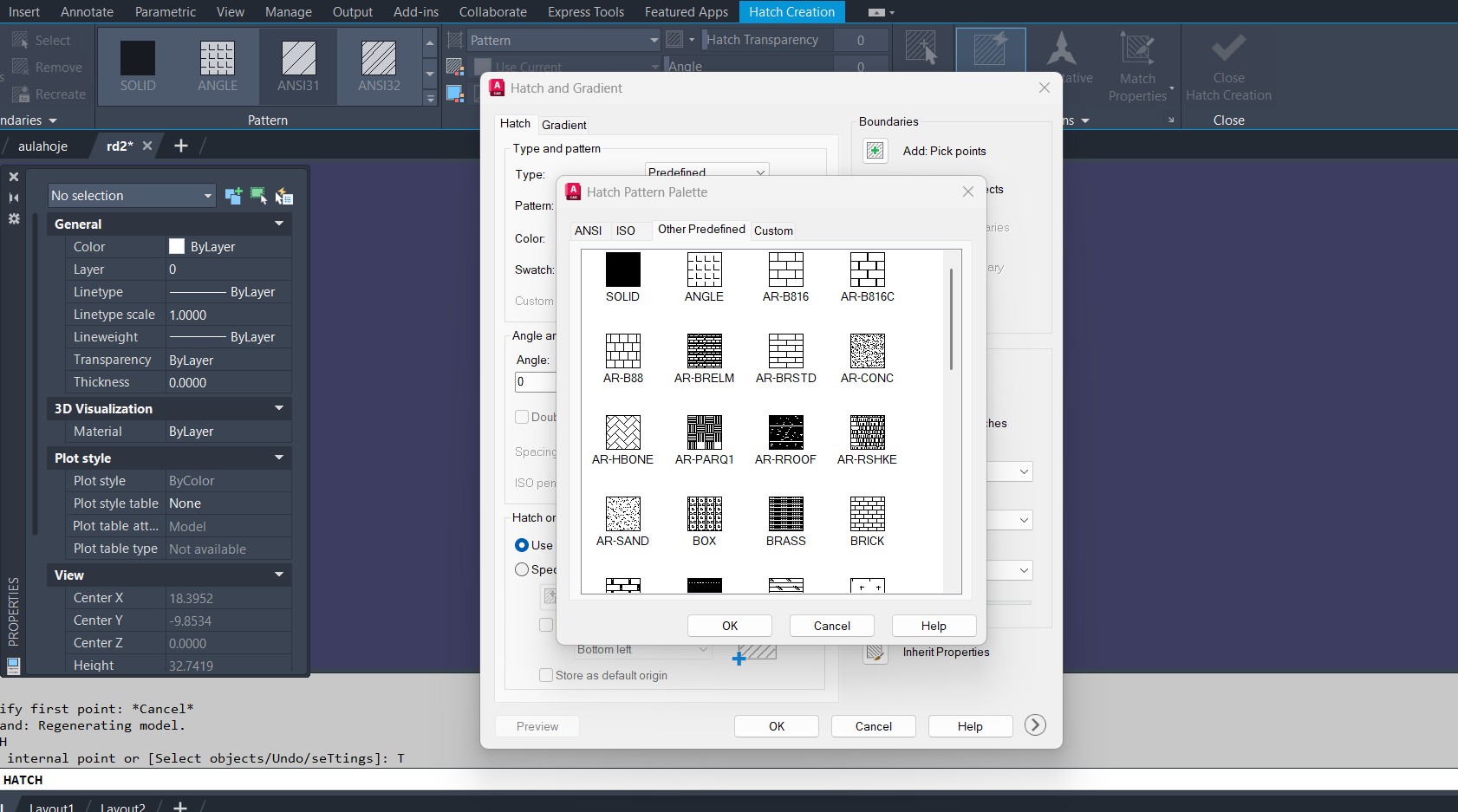Click the Inherit Properties icon

875,653
